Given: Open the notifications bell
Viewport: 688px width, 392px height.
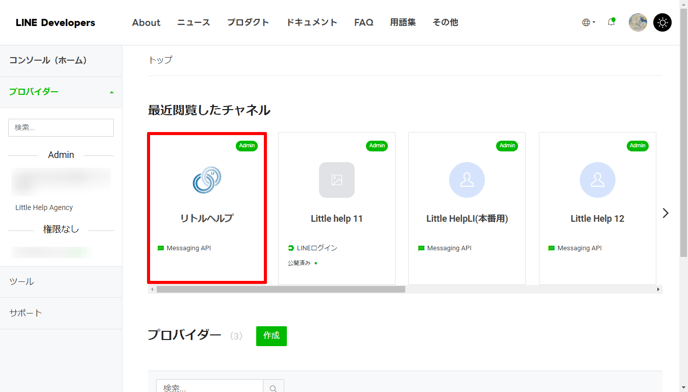Looking at the screenshot, I should pos(611,22).
